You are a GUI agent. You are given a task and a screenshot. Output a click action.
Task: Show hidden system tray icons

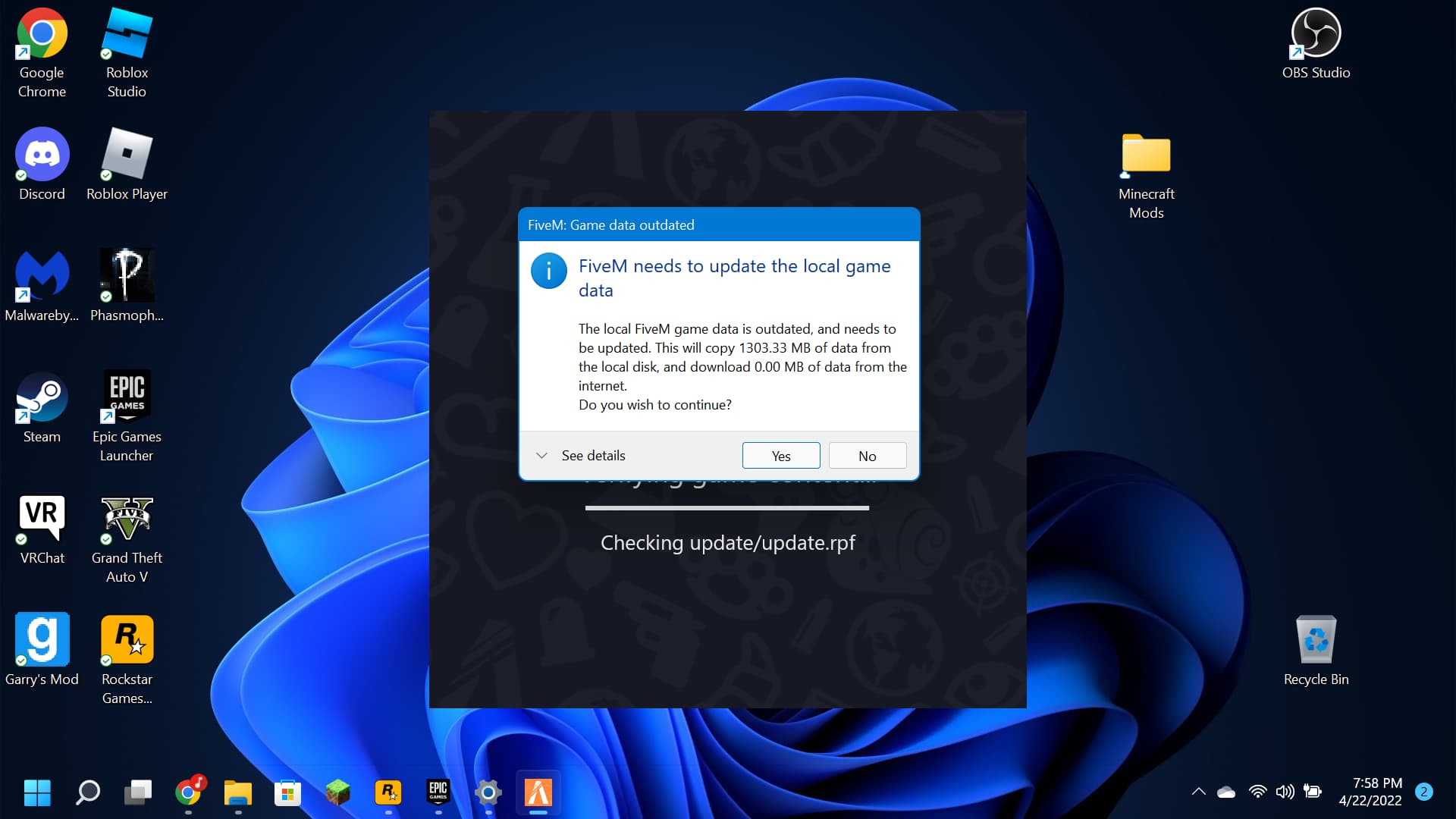[1198, 792]
